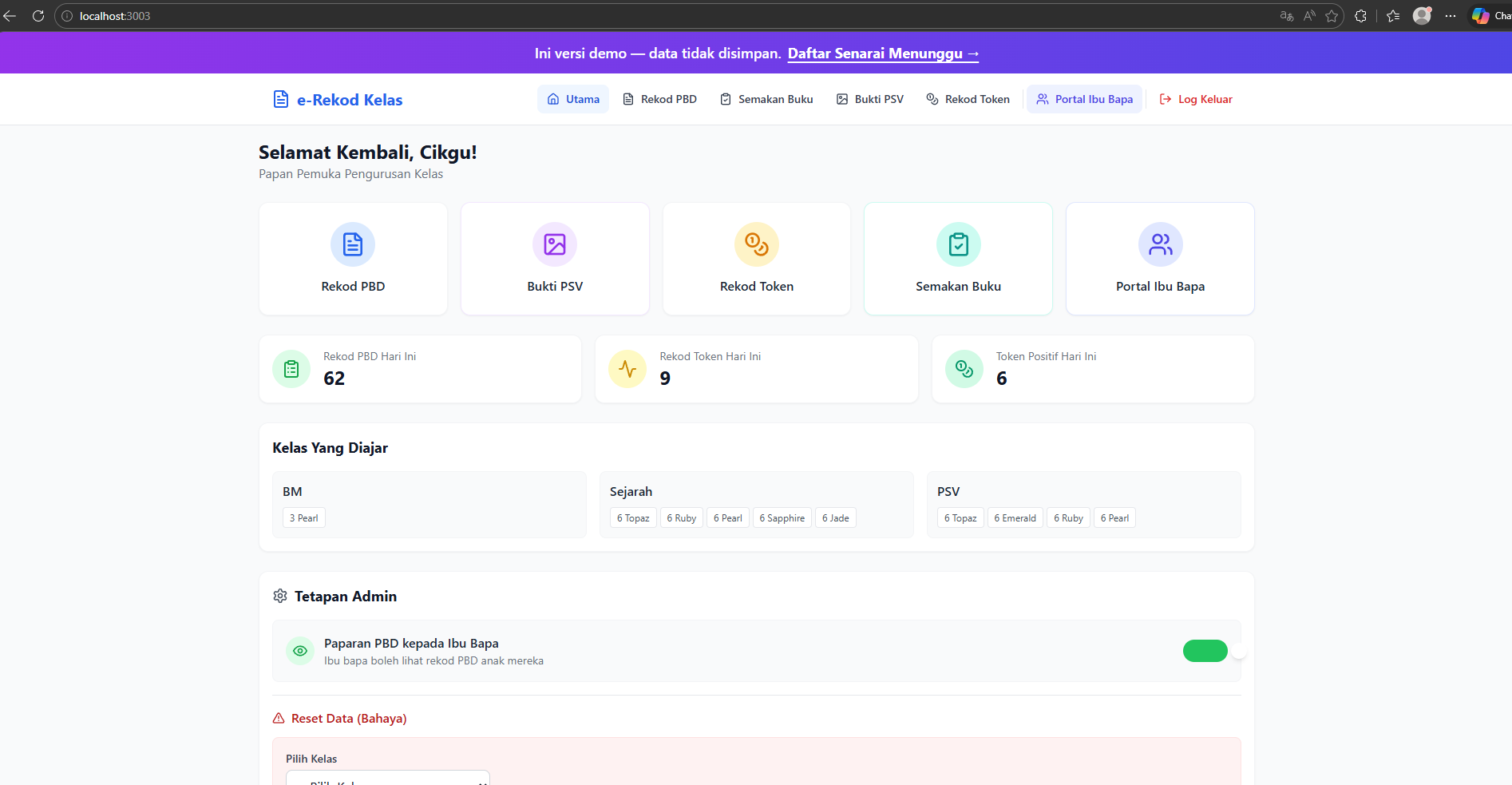1512x785 pixels.
Task: Open the Bukti PSV image icon card
Action: (555, 259)
